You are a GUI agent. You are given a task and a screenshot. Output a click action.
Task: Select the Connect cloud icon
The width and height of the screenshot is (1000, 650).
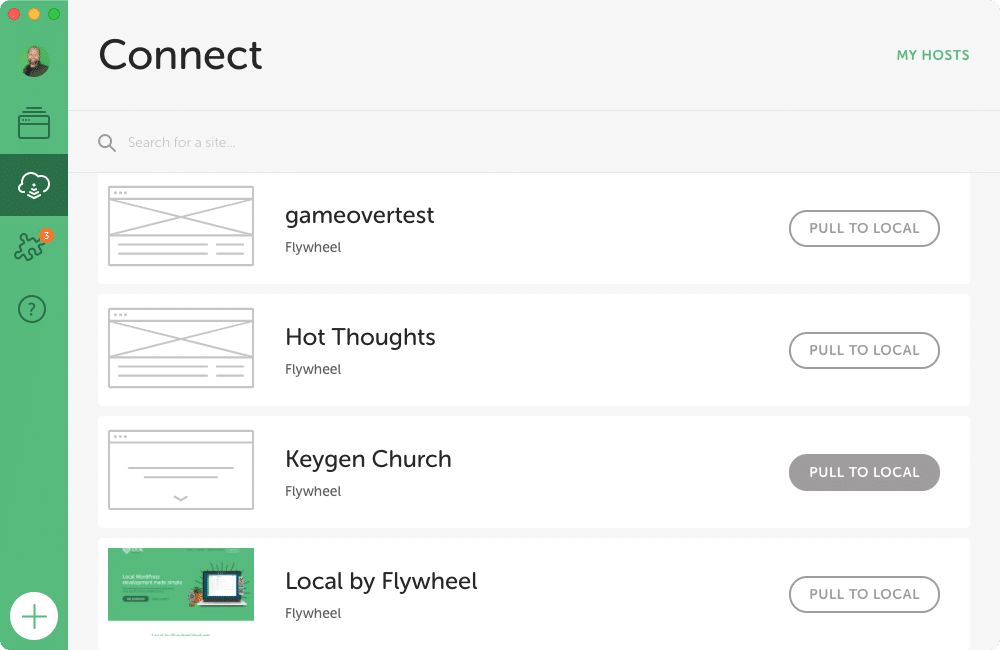point(34,185)
